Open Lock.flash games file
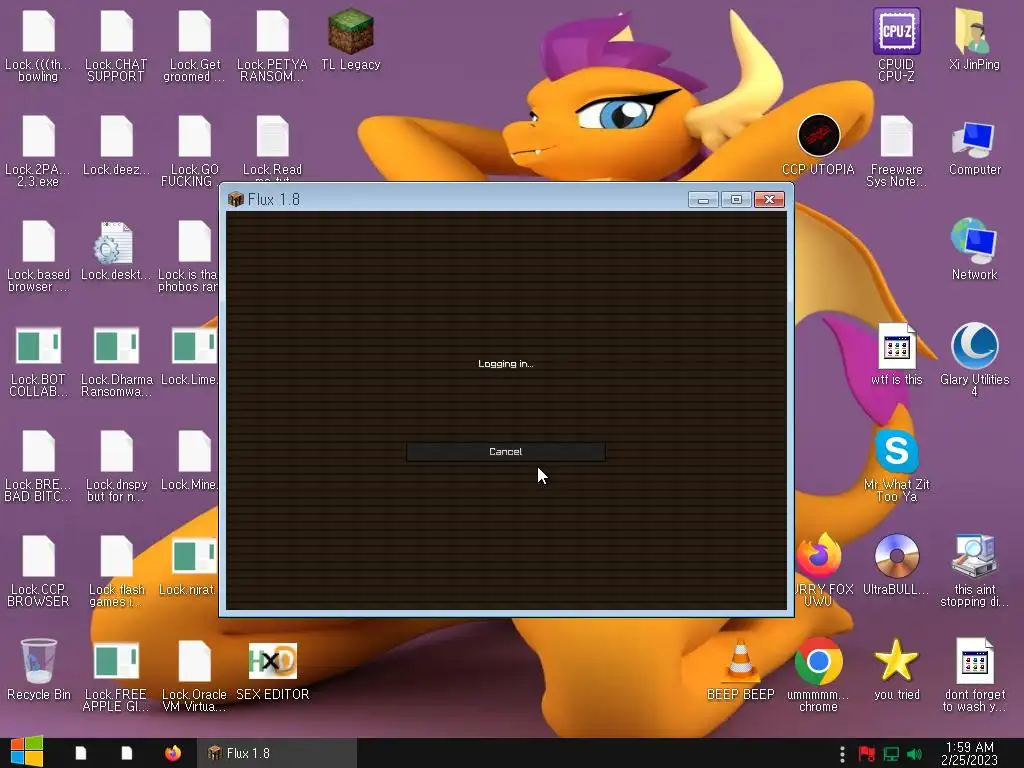Image resolution: width=1024 pixels, height=768 pixels. 116,571
